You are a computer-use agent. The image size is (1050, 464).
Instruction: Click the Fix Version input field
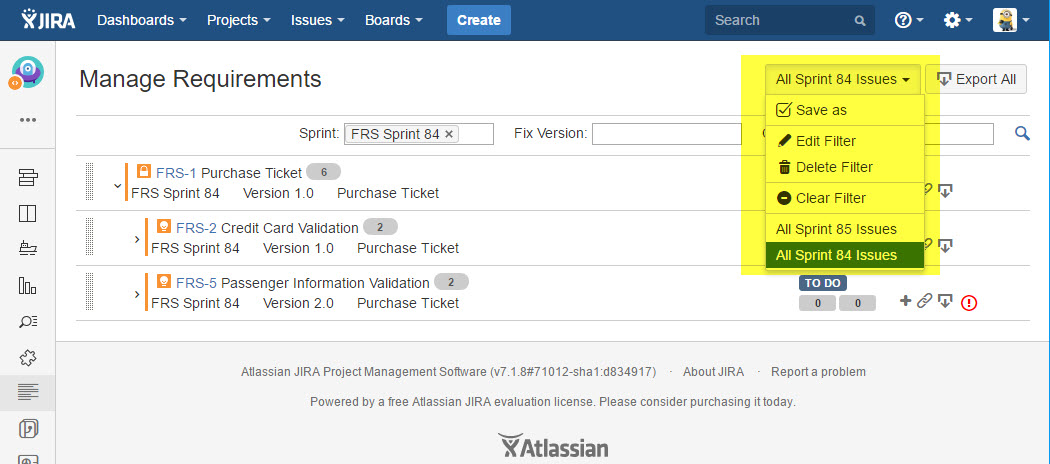click(665, 134)
